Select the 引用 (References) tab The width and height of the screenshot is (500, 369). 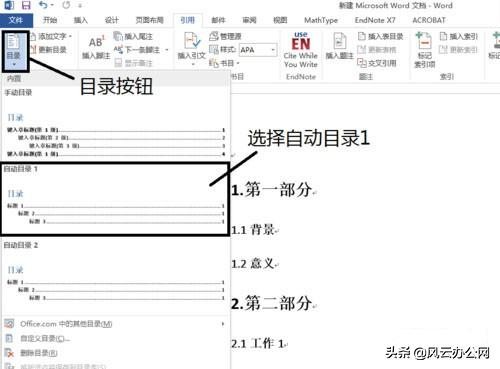tap(187, 20)
